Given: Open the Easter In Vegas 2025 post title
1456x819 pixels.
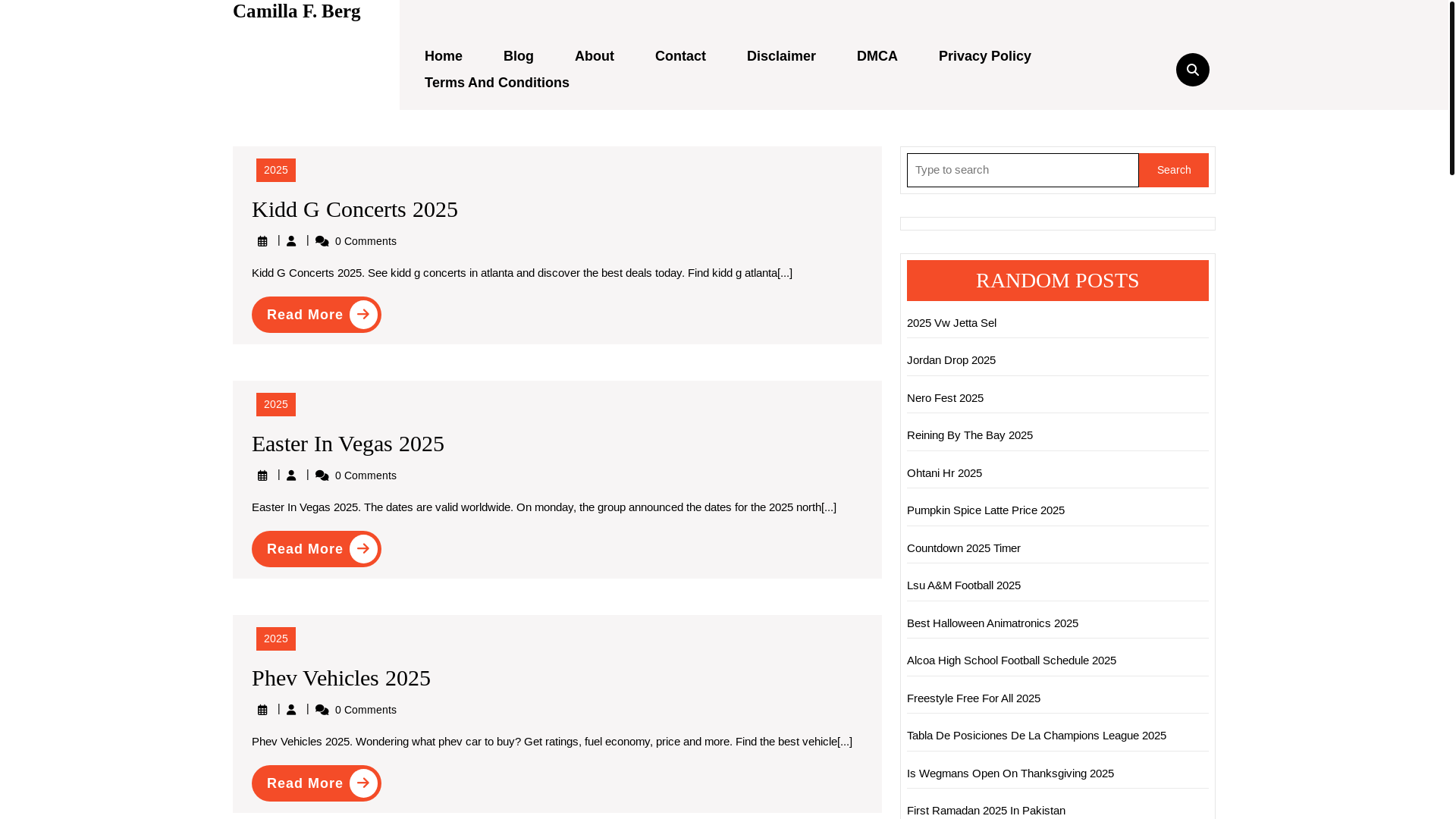Looking at the screenshot, I should [x=348, y=444].
